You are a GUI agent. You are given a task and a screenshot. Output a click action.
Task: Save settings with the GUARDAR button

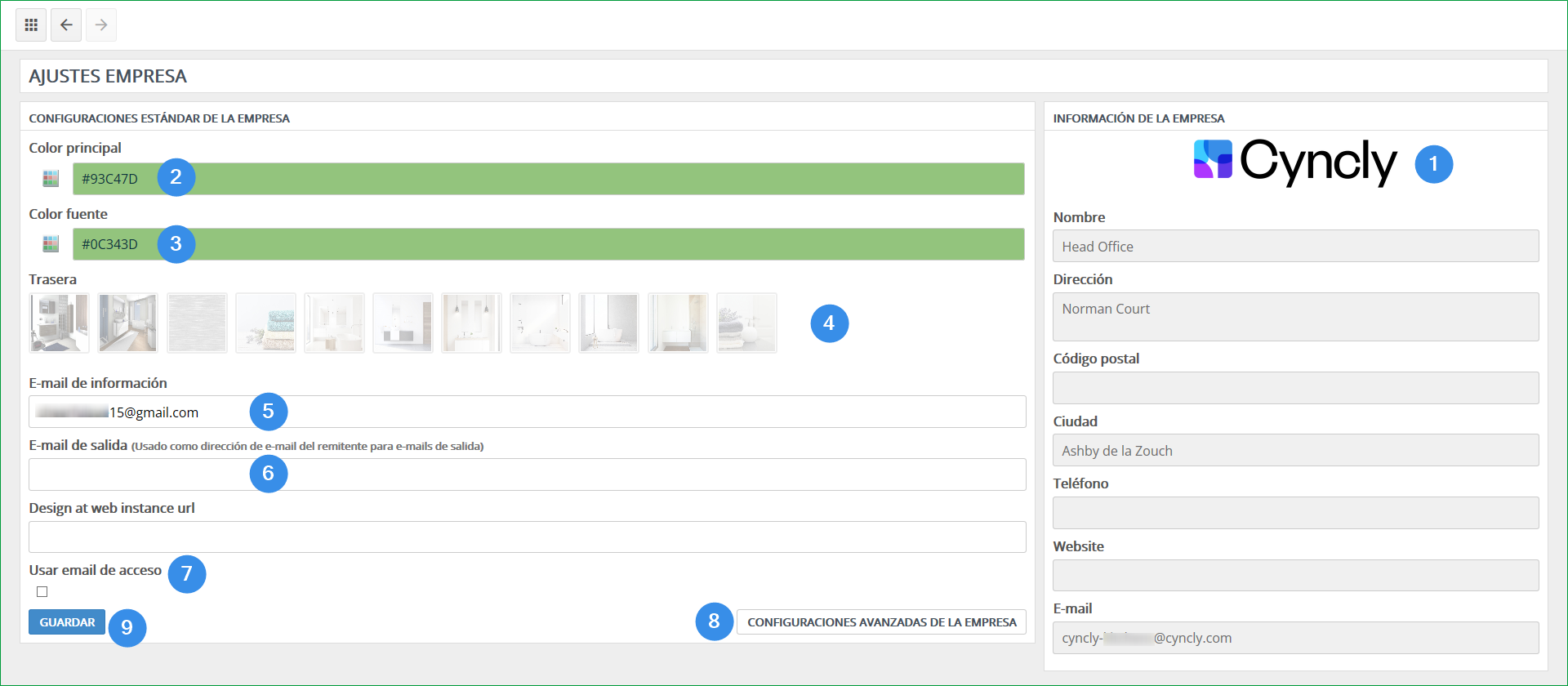67,621
